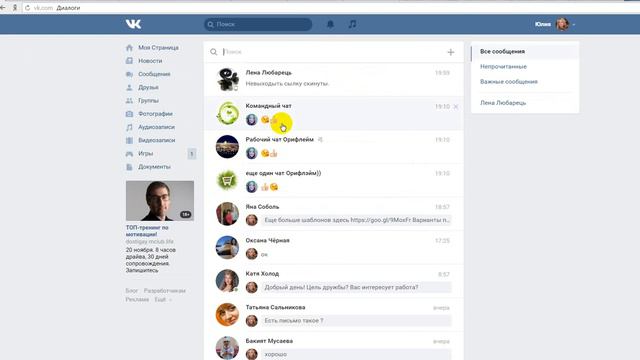Image resolution: width=640 pixels, height=360 pixels.
Task: Reload the page in browser
Action: 27,8
